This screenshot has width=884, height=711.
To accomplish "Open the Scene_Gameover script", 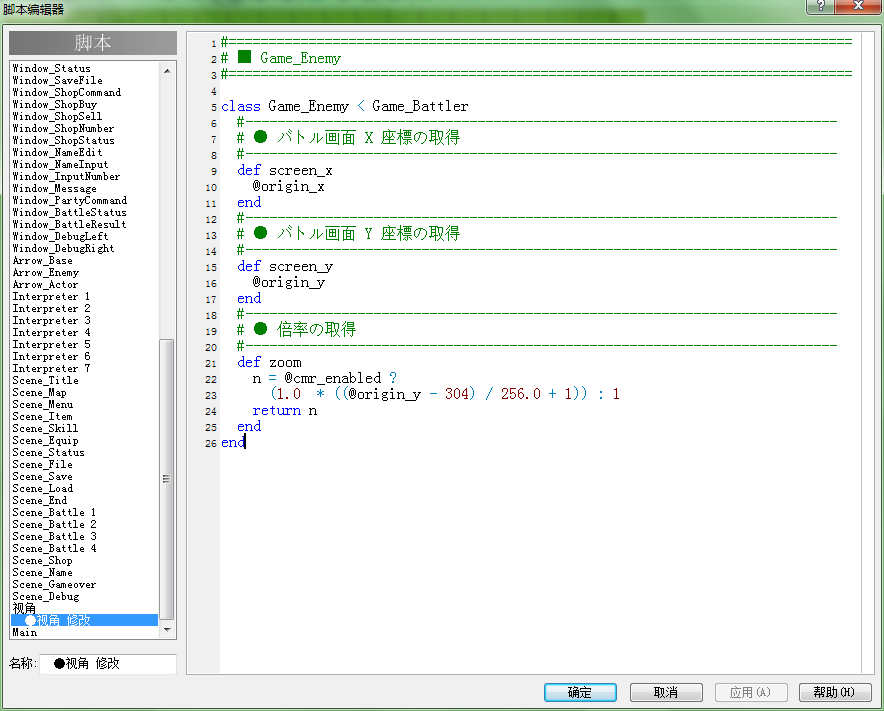I will coord(55,584).
